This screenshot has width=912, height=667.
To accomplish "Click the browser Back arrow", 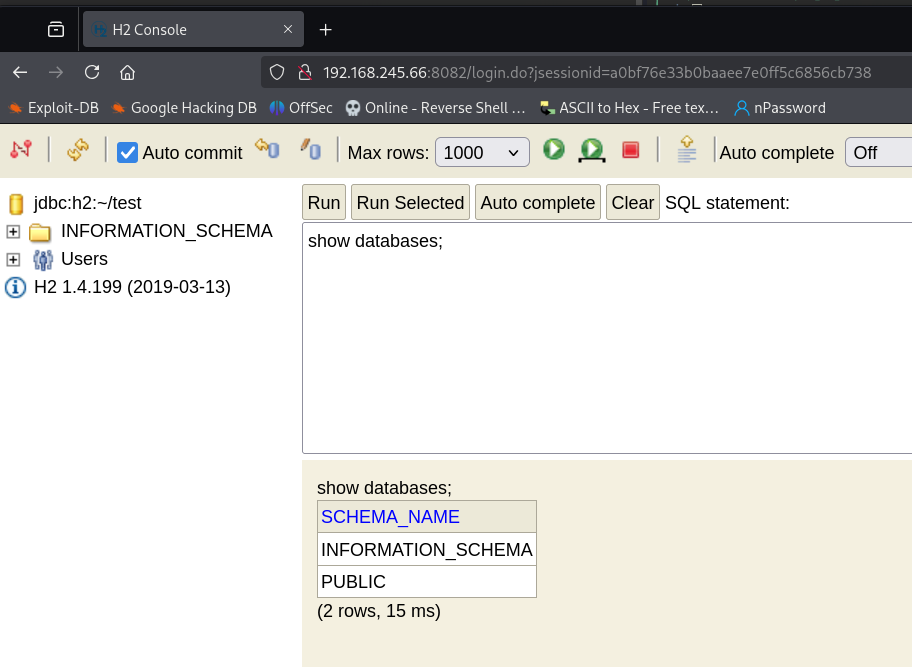I will 20,73.
